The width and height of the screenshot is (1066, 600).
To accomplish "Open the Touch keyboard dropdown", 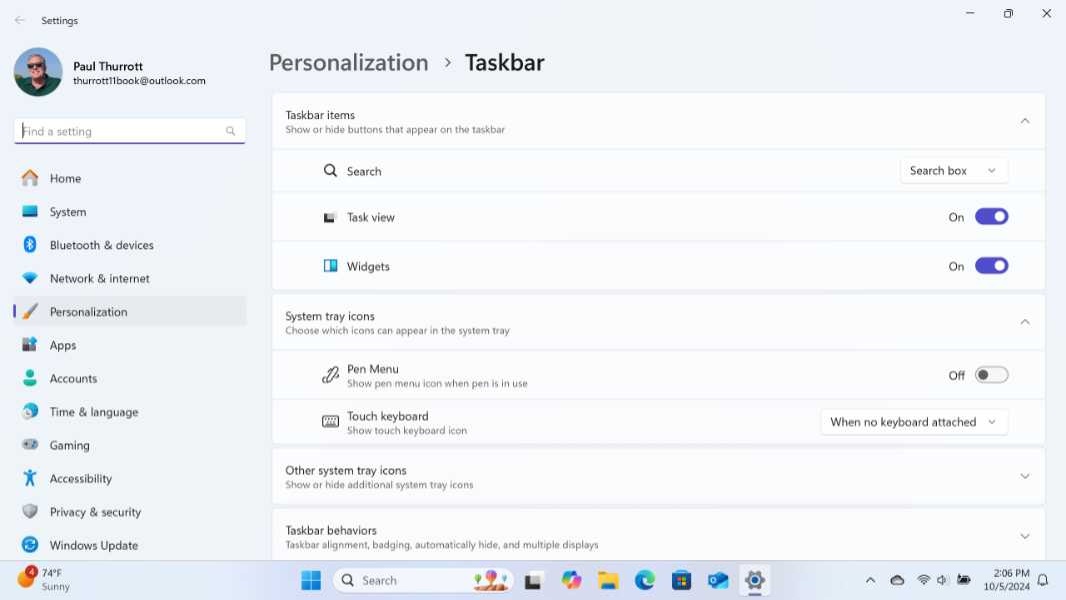I will coord(914,422).
